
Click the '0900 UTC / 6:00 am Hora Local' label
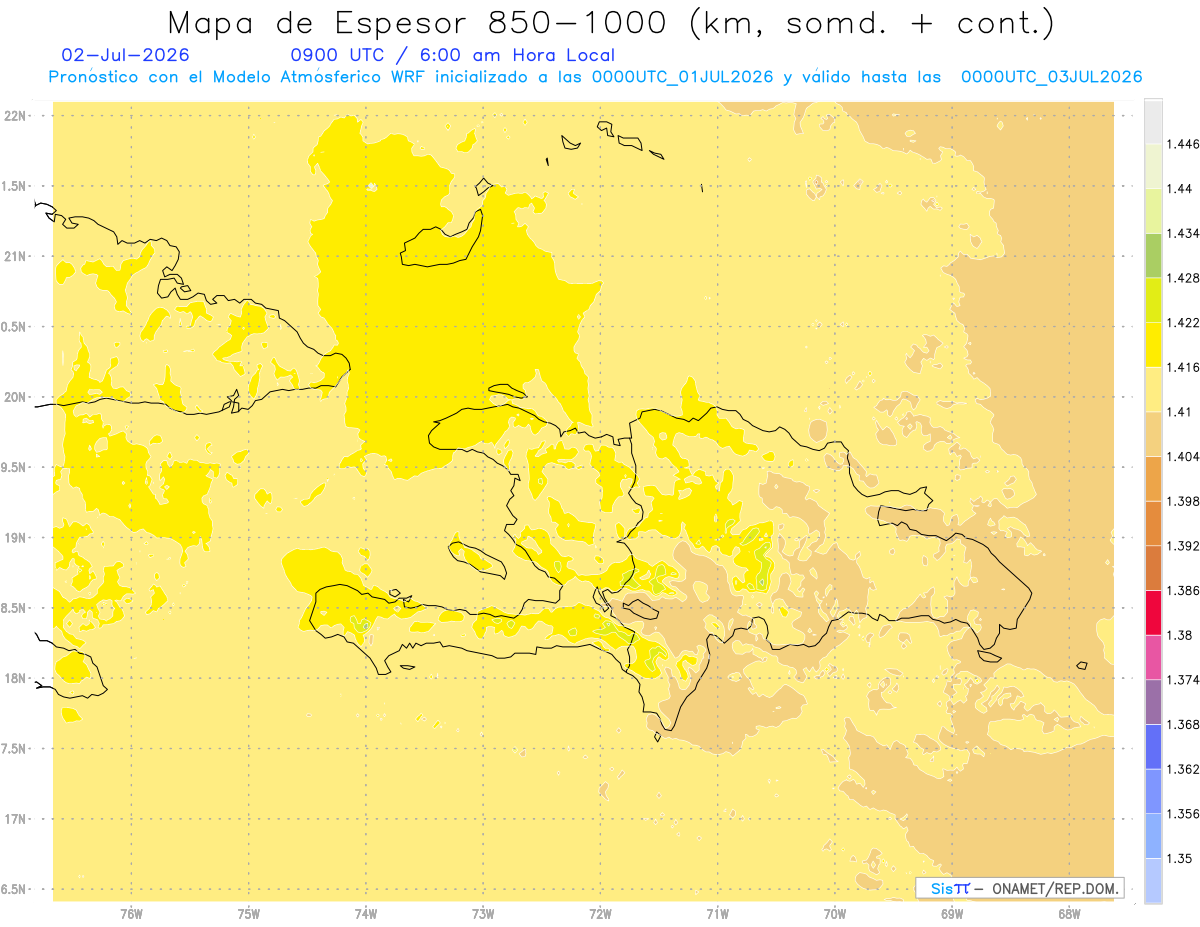(x=452, y=55)
